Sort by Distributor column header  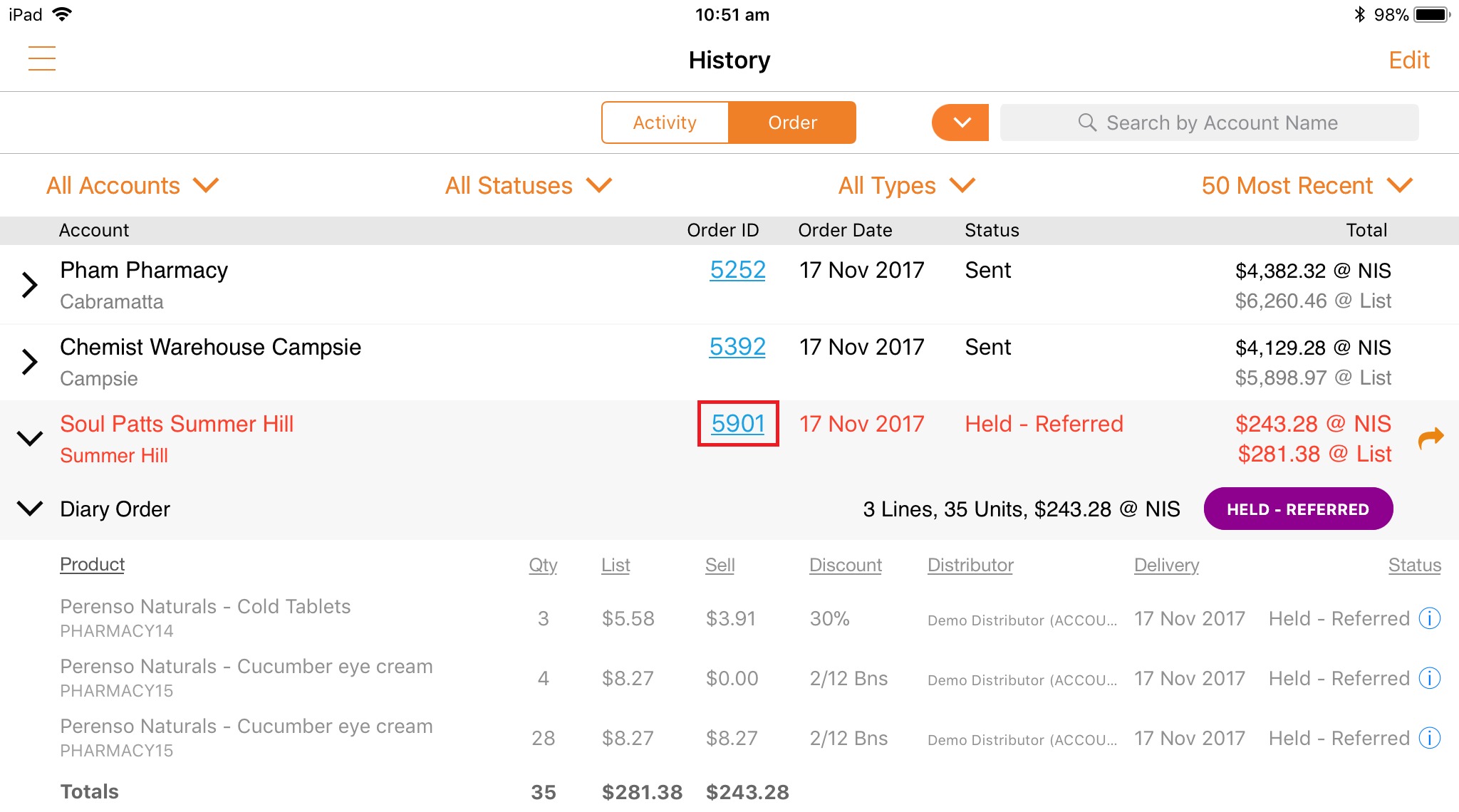970,565
